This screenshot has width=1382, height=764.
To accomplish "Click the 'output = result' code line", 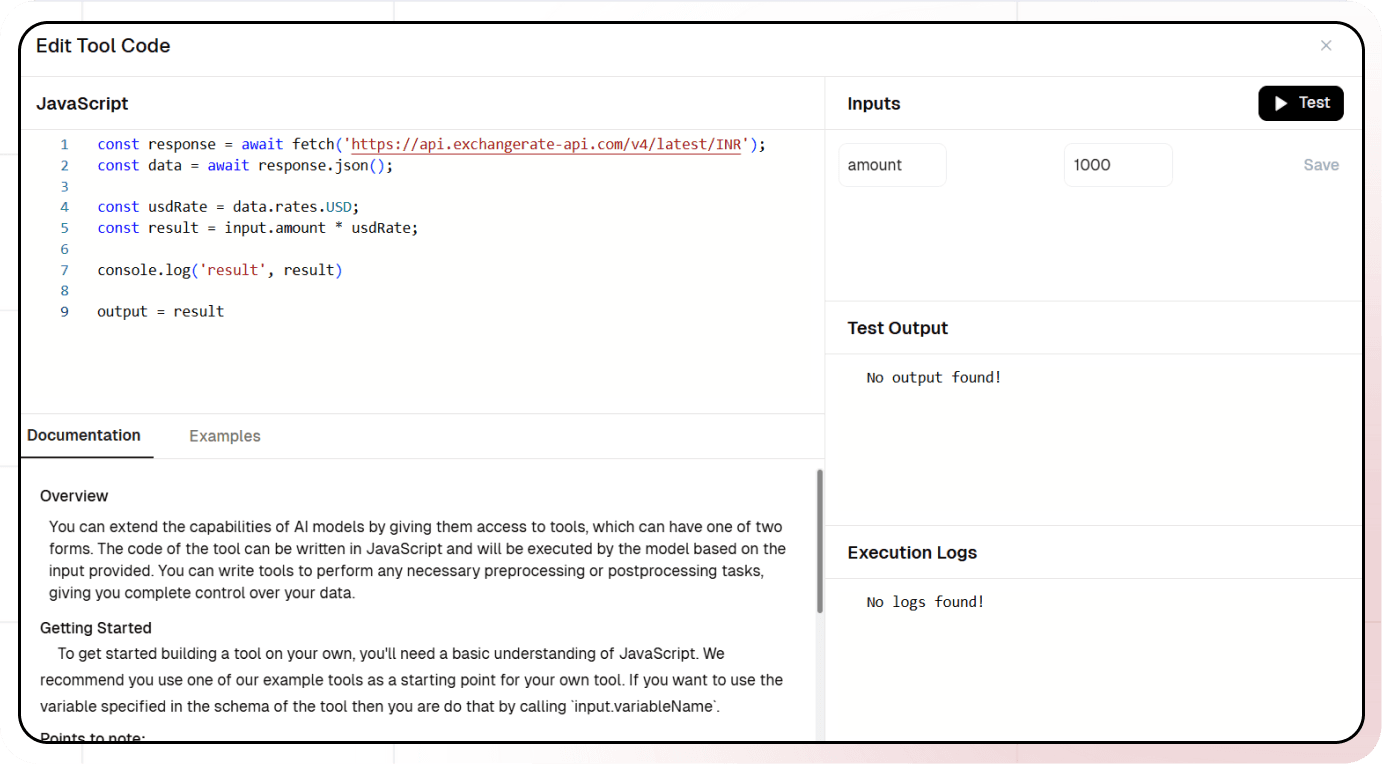I will (160, 312).
